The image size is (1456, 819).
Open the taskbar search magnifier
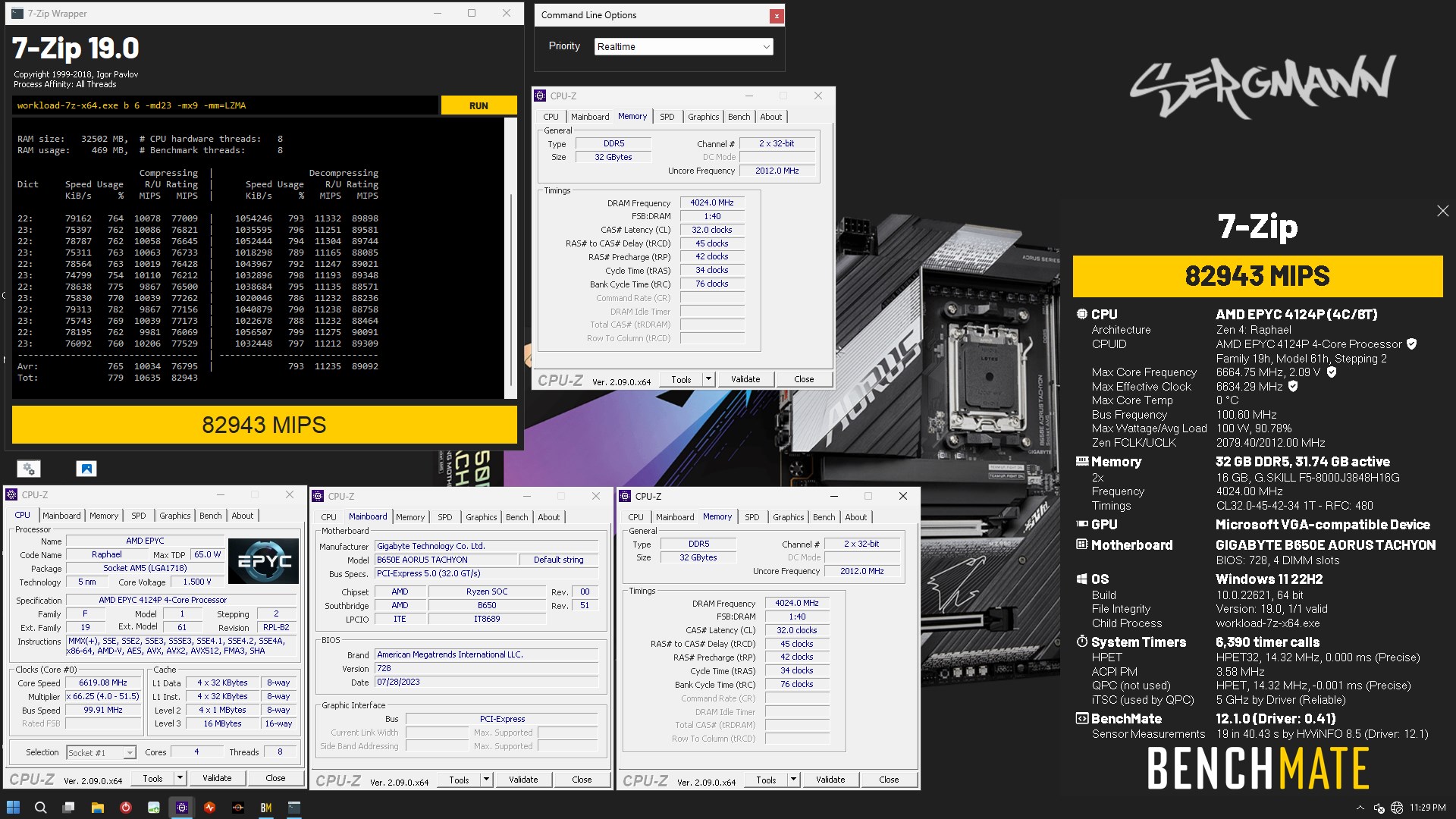(41, 808)
